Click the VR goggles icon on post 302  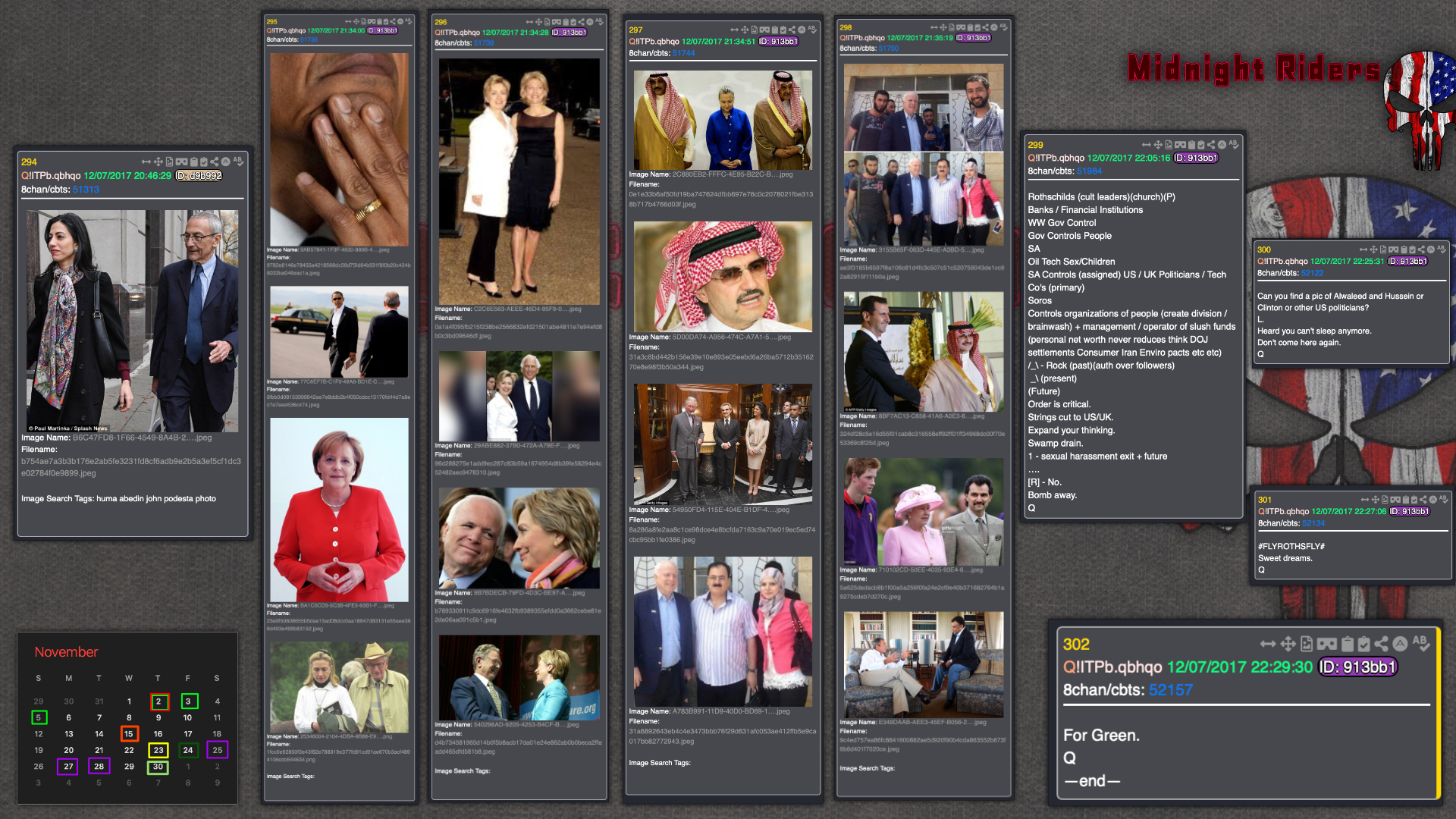1326,644
